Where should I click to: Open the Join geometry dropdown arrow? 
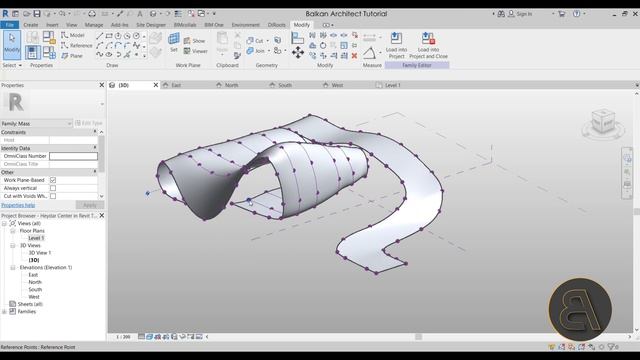pos(269,51)
